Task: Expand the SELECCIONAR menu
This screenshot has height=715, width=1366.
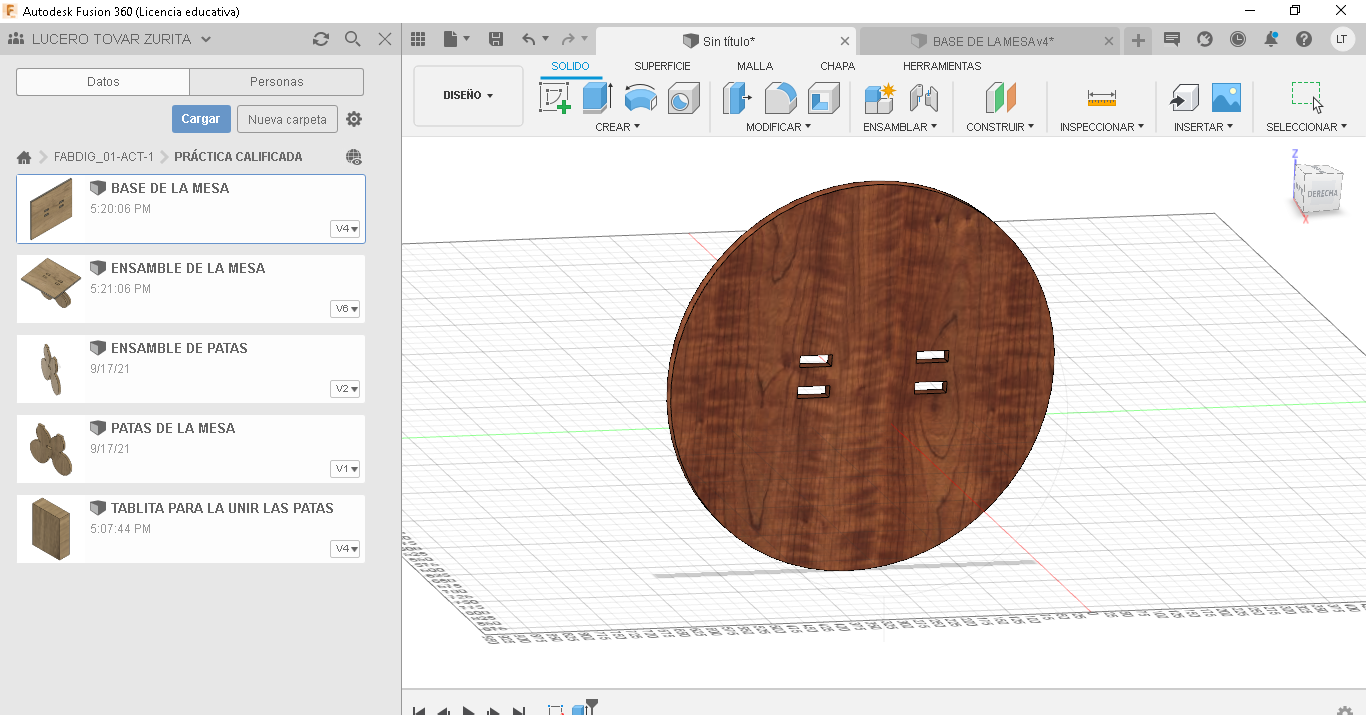Action: pos(1306,127)
